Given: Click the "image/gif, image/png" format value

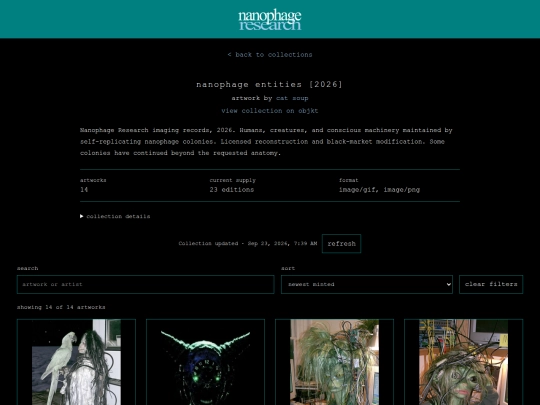Looking at the screenshot, I should (x=379, y=190).
